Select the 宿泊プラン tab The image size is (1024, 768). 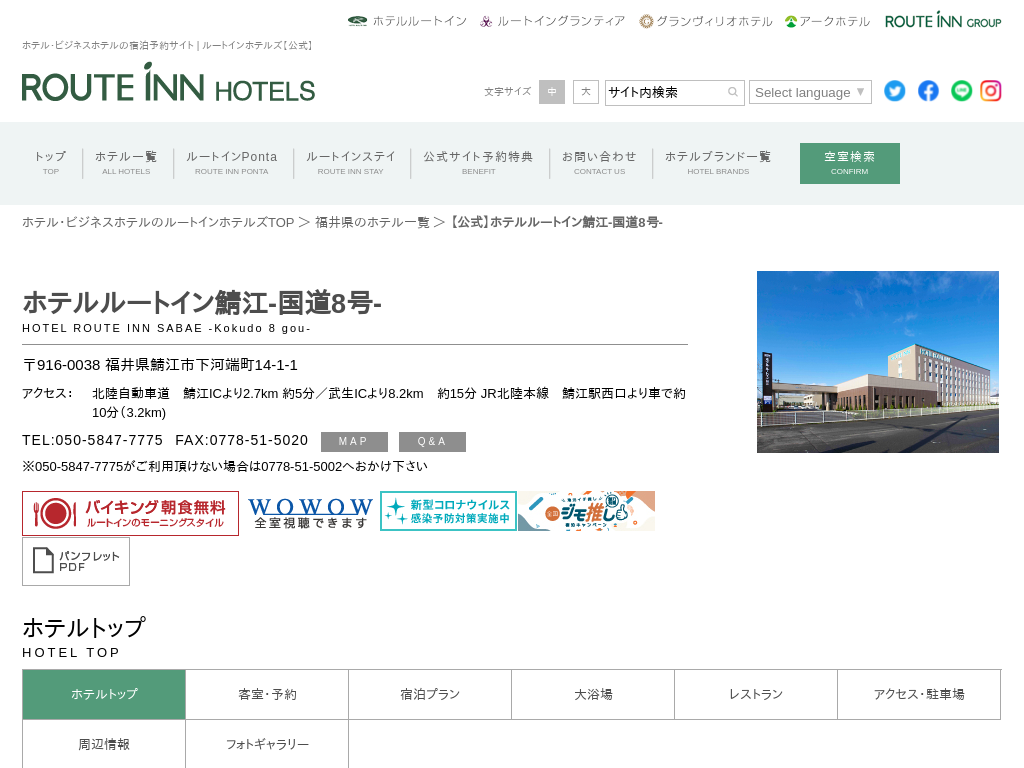pos(430,694)
